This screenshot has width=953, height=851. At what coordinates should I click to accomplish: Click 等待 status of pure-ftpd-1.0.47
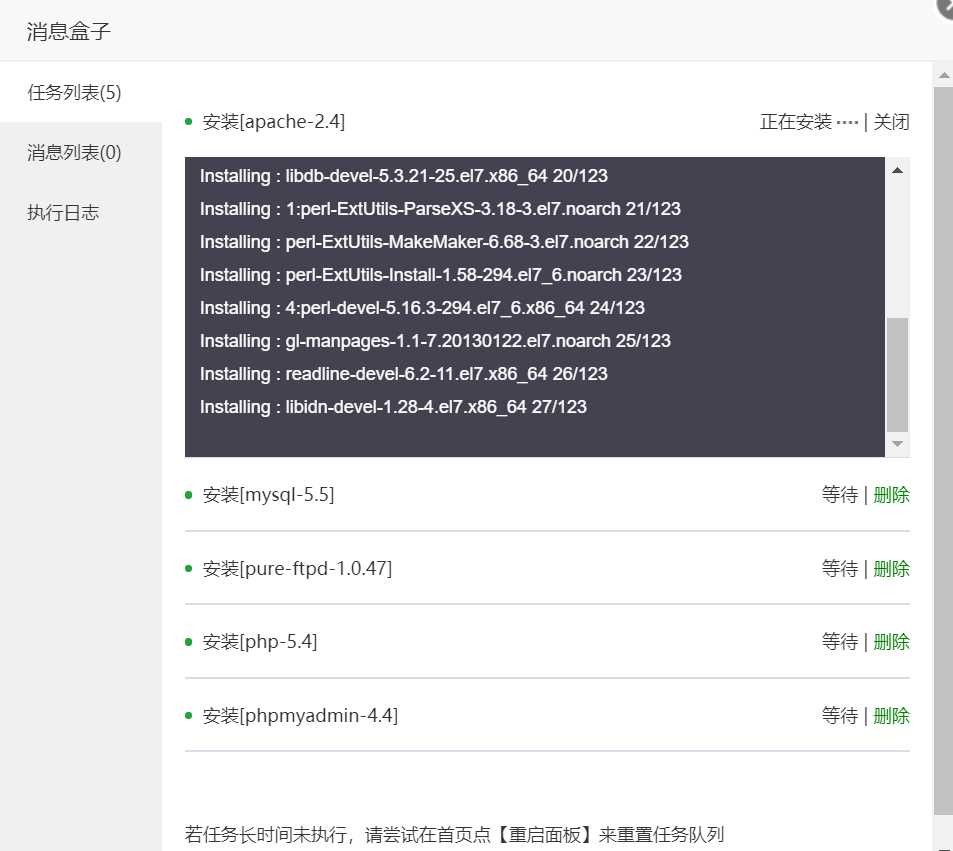point(839,568)
